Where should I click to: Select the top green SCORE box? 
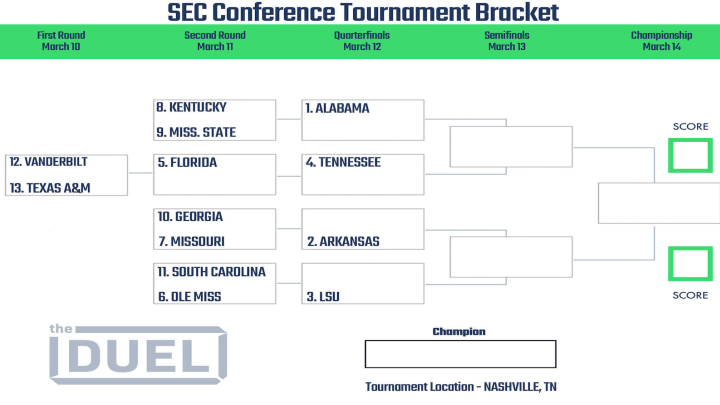(x=690, y=156)
